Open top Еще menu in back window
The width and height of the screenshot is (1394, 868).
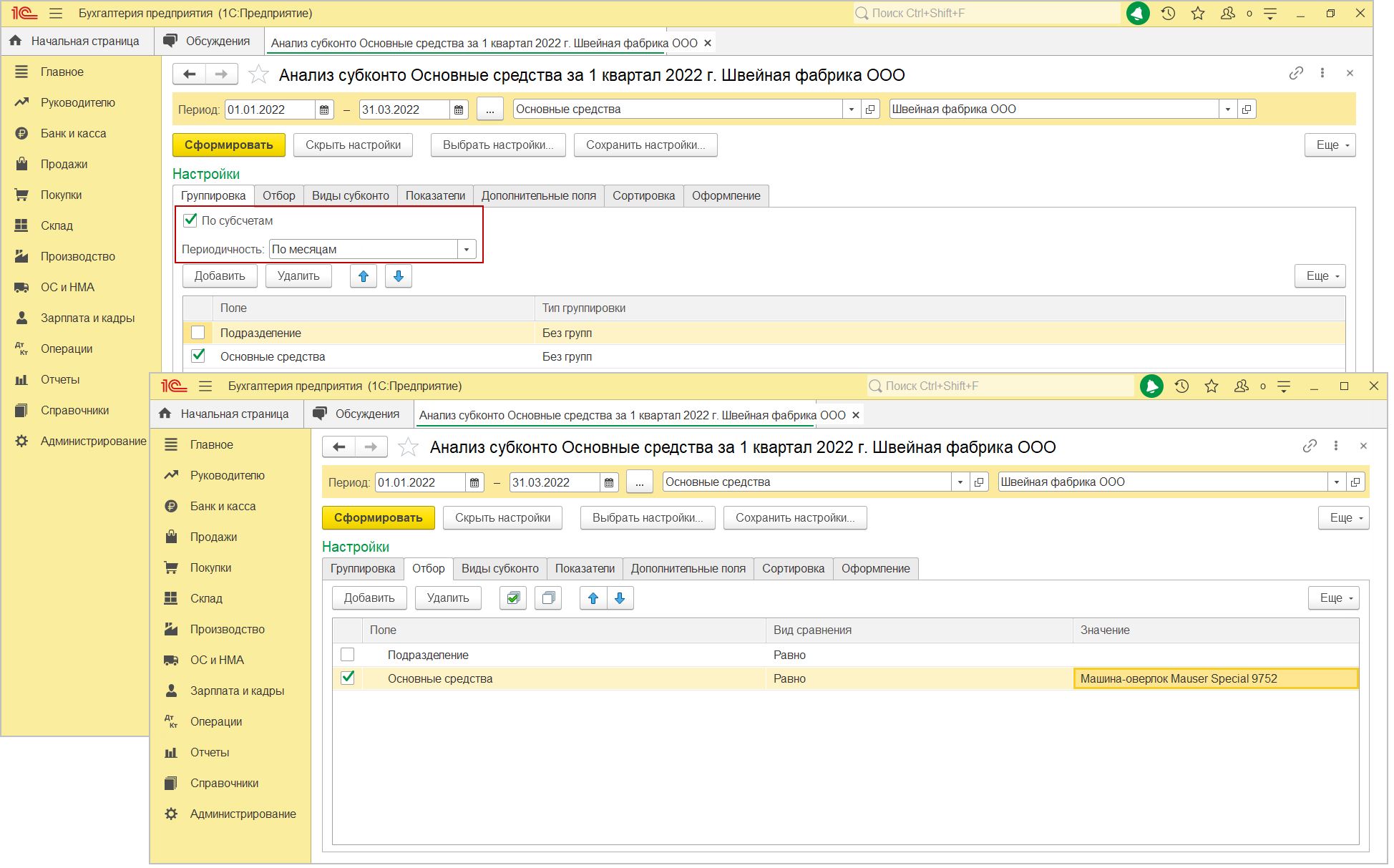(x=1330, y=145)
